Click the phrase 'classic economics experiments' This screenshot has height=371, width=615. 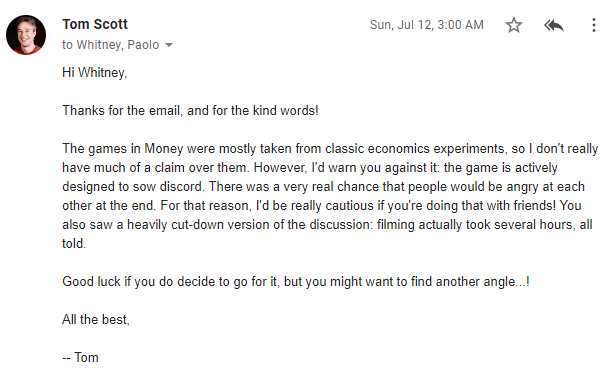click(x=415, y=149)
